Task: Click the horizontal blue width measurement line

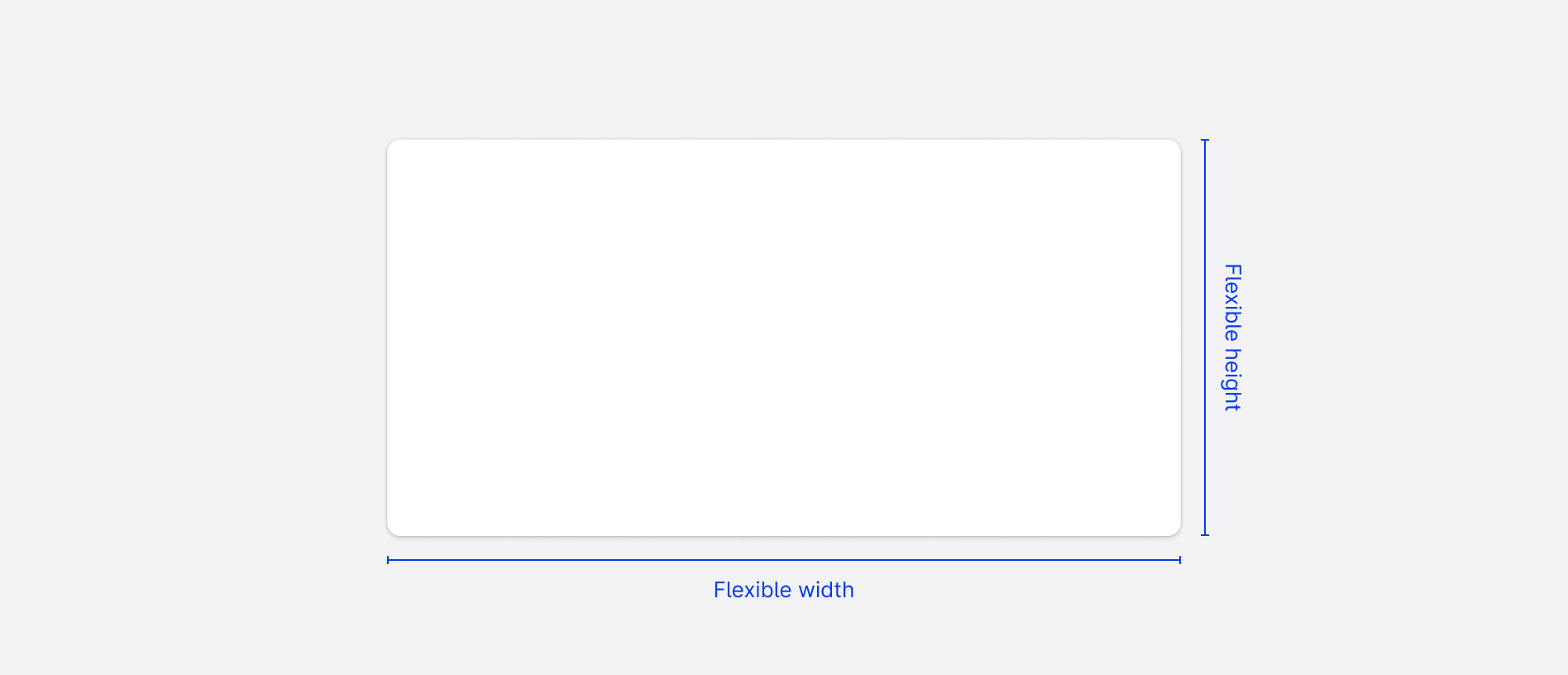Action: click(x=783, y=560)
